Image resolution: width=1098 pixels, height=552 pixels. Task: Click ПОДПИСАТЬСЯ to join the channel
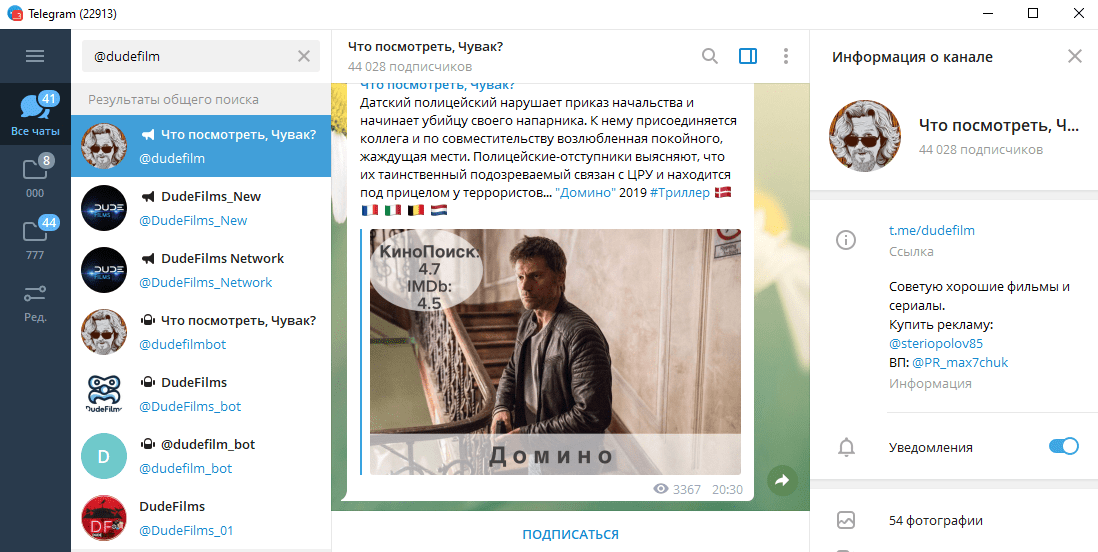click(570, 534)
